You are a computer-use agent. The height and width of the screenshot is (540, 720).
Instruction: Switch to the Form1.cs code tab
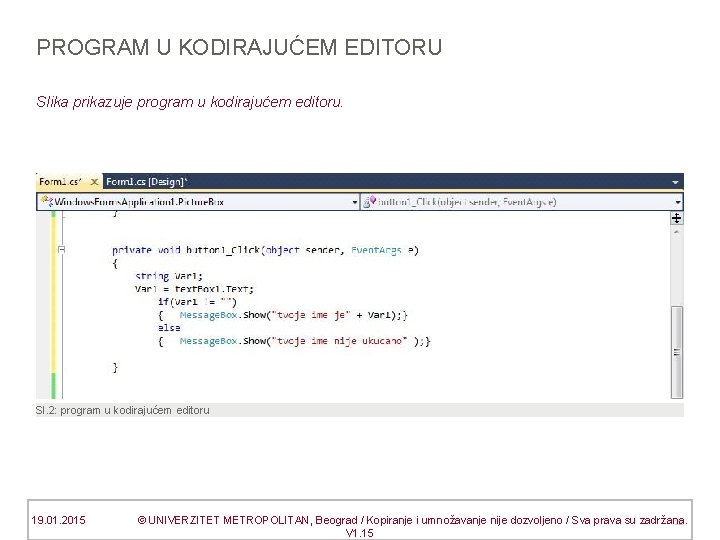click(61, 182)
